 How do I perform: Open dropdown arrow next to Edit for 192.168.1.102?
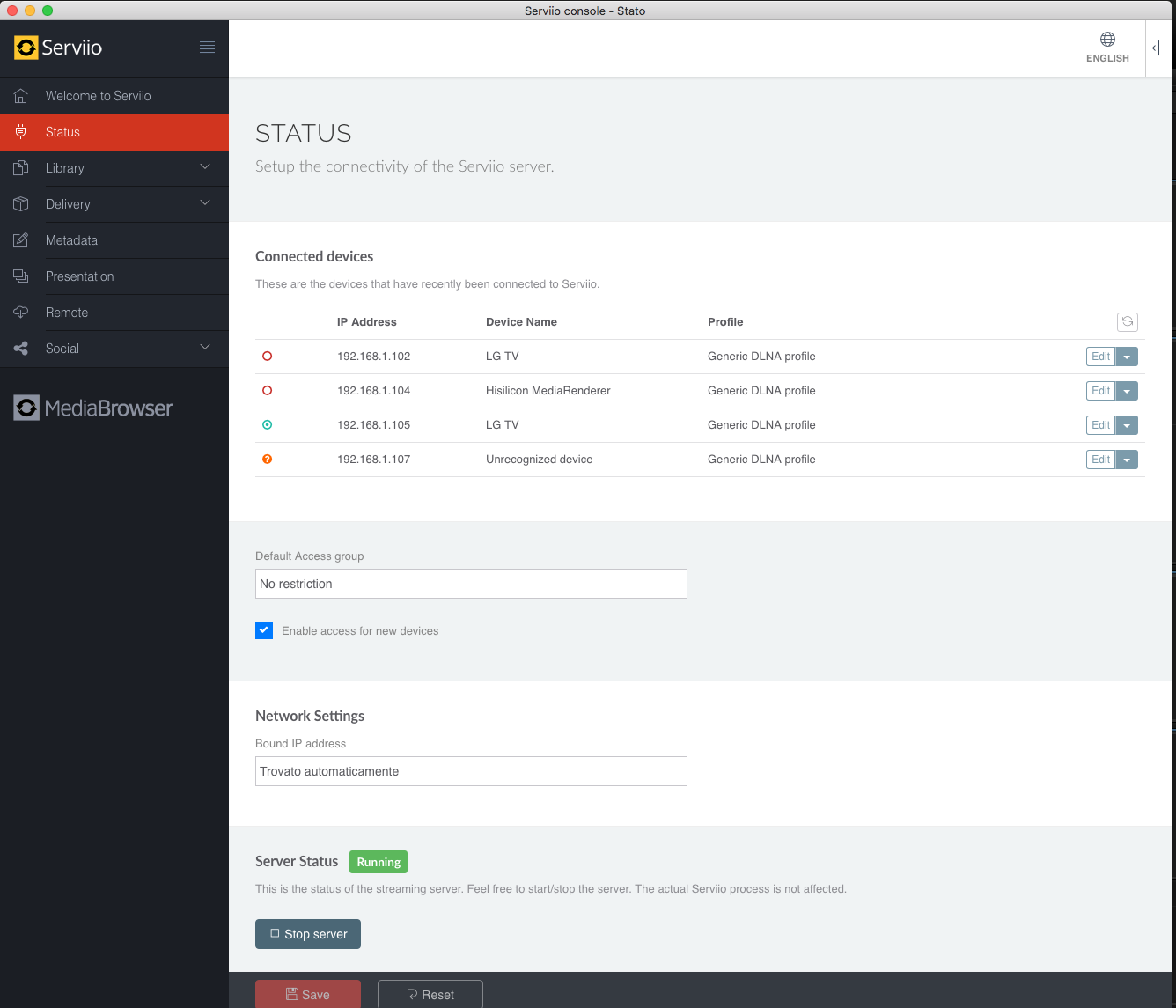tap(1127, 357)
